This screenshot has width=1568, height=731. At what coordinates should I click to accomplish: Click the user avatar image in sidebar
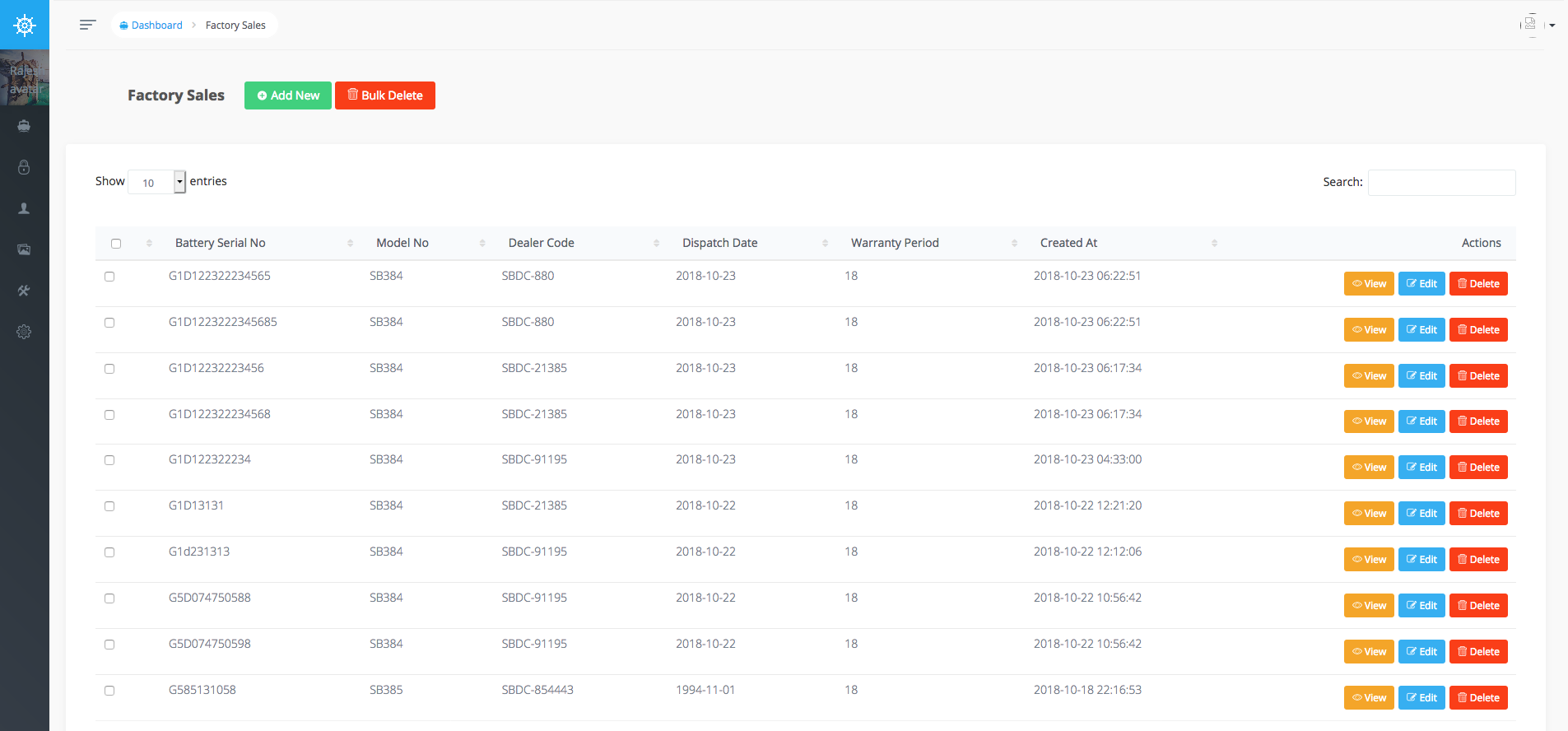point(25,77)
